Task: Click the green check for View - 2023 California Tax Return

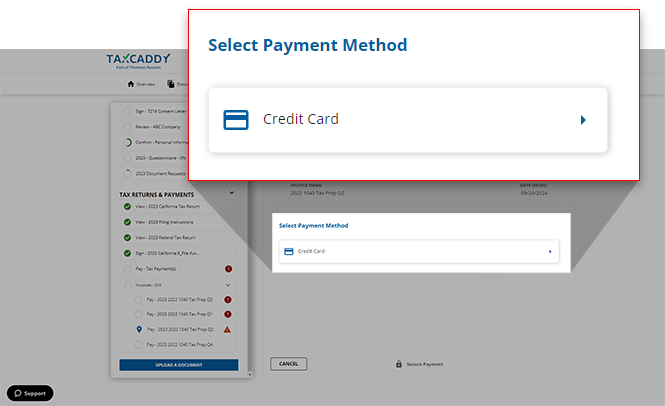Action: pos(127,207)
